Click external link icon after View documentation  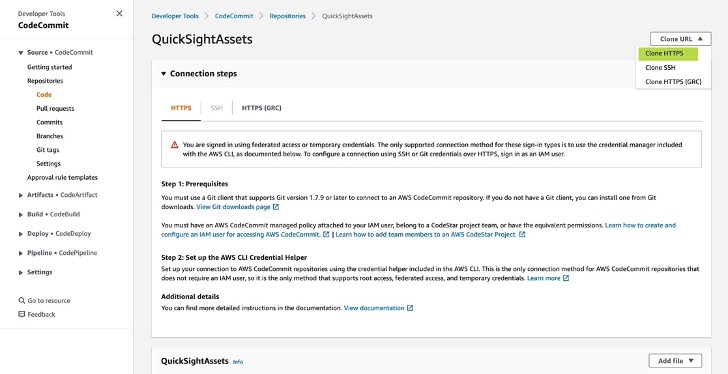coord(410,308)
